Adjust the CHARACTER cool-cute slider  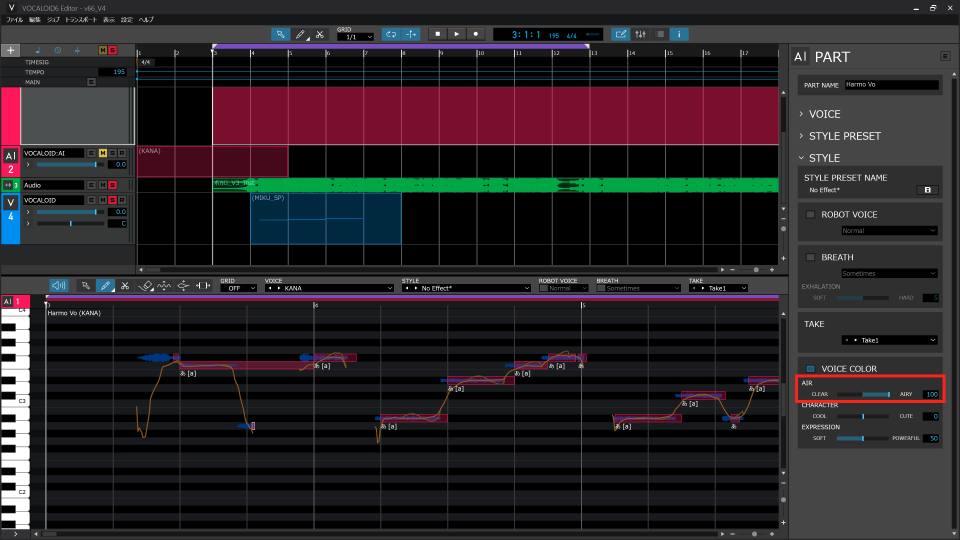(863, 416)
